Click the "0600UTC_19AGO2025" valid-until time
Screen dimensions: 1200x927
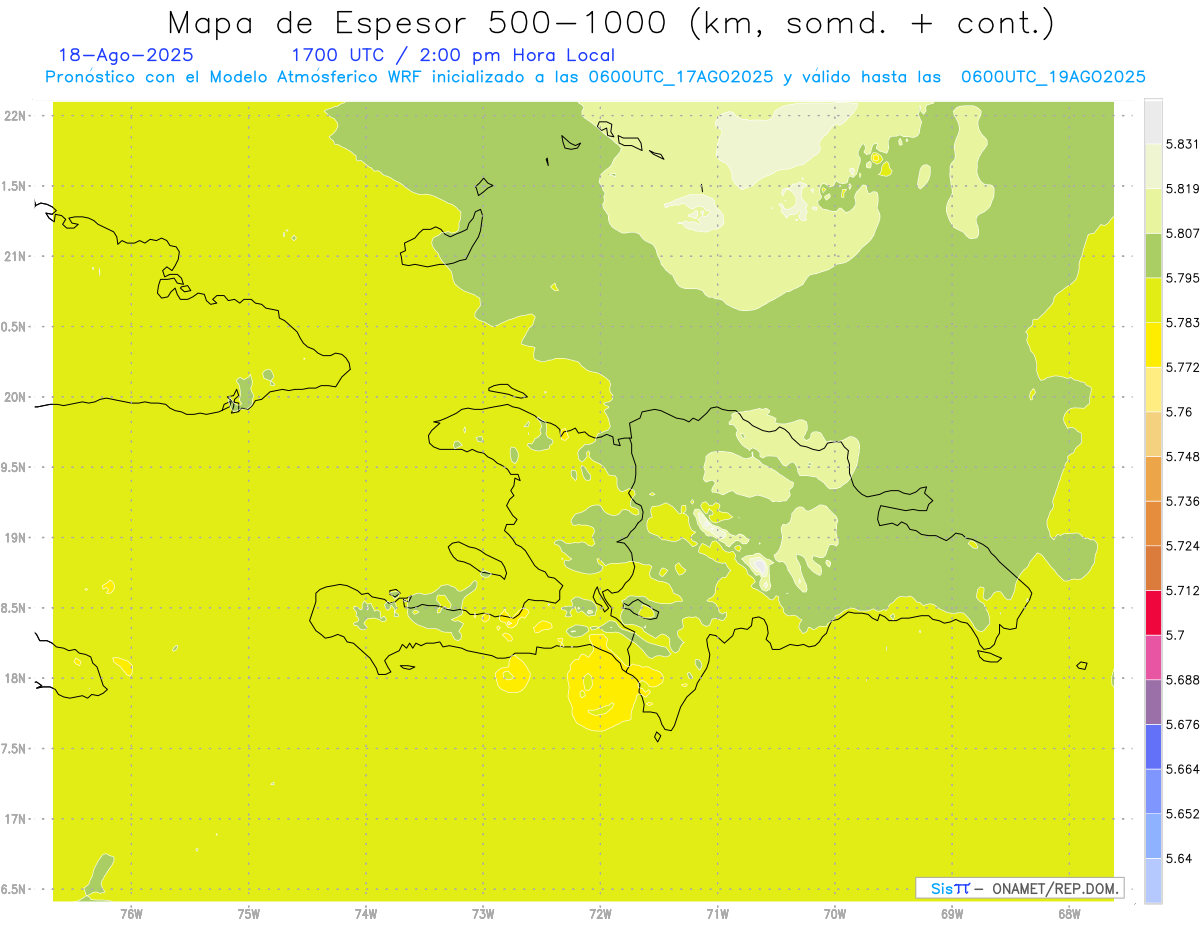click(1053, 77)
